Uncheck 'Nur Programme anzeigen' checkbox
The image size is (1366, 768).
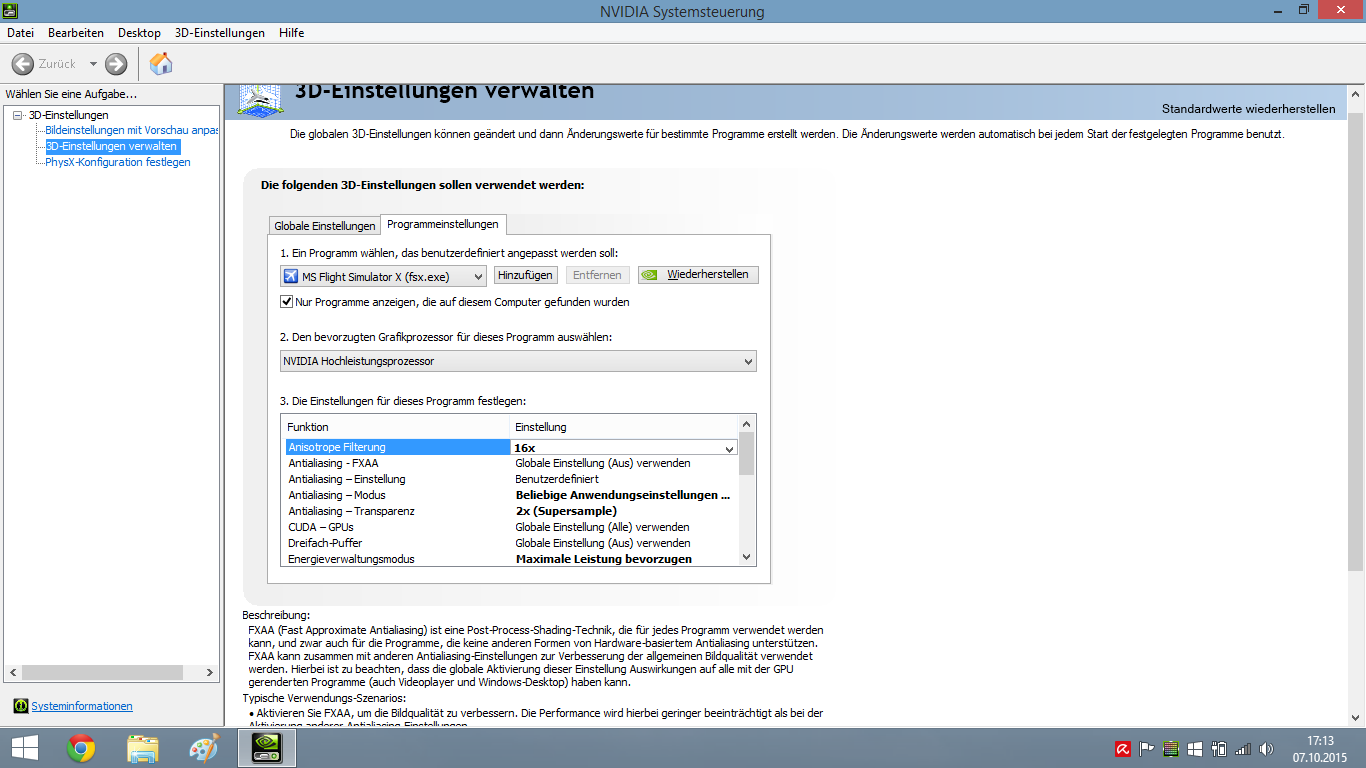[x=287, y=302]
